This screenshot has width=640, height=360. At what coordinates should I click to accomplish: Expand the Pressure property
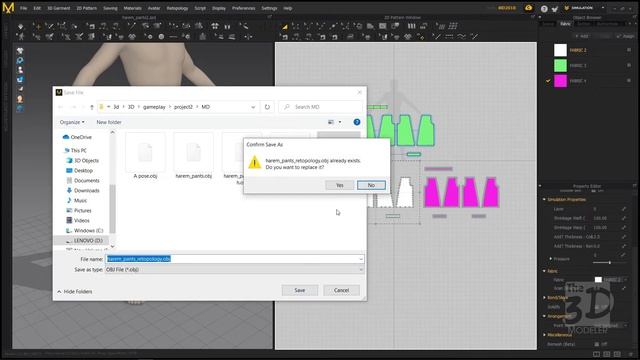[x=551, y=259]
